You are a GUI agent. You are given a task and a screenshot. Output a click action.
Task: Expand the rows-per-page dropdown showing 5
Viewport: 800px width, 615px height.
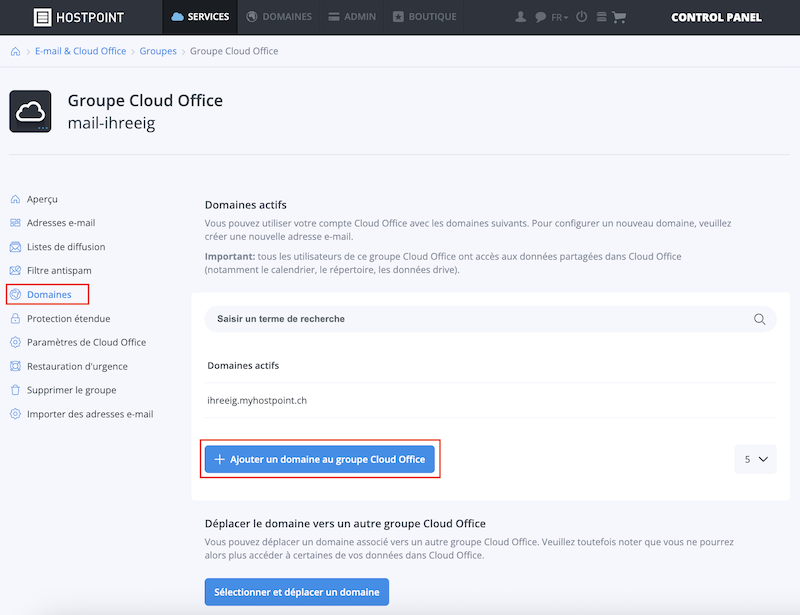[756, 459]
